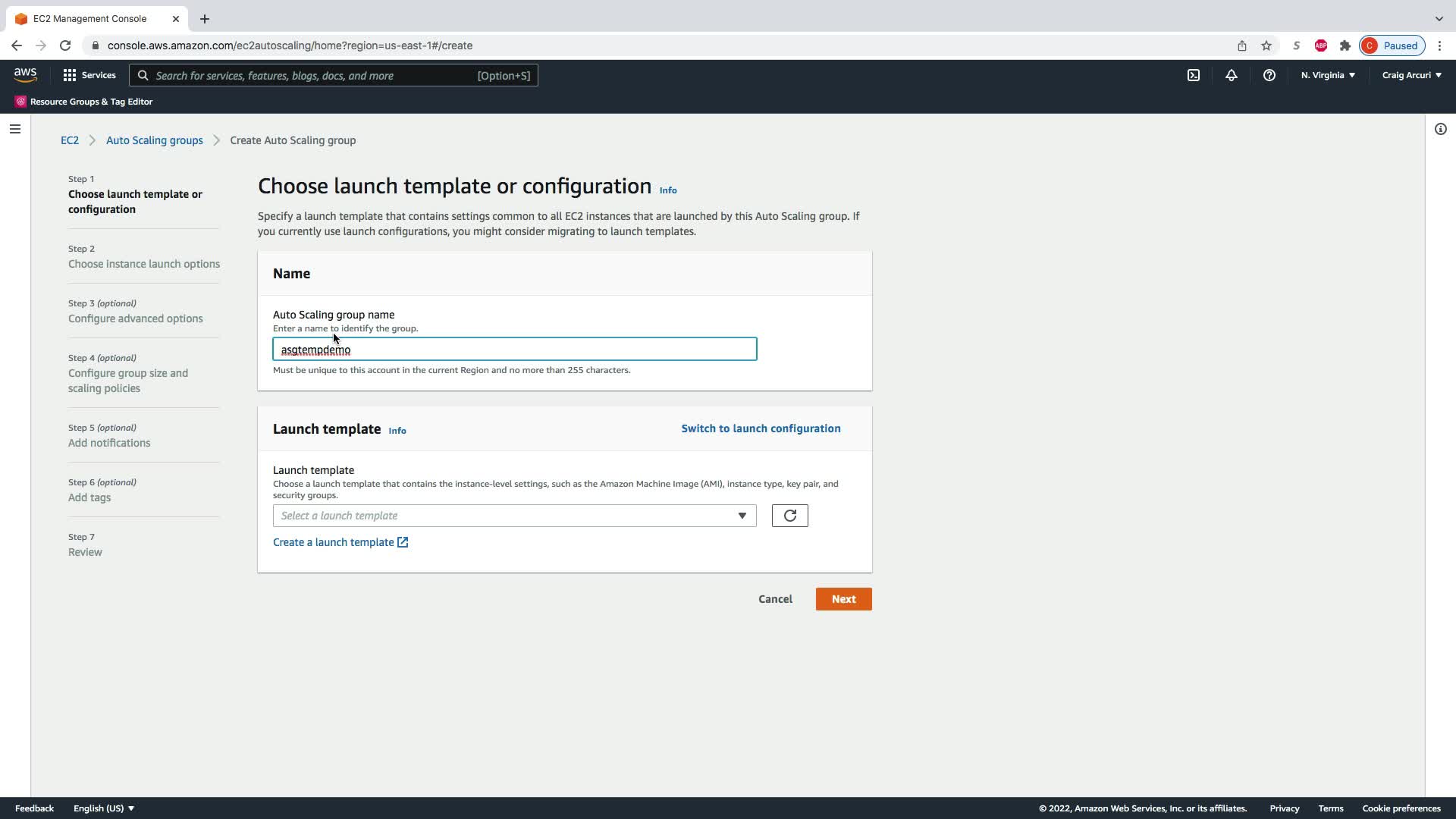This screenshot has height=819, width=1456.
Task: Click the AWS logo home icon
Action: coord(25,75)
